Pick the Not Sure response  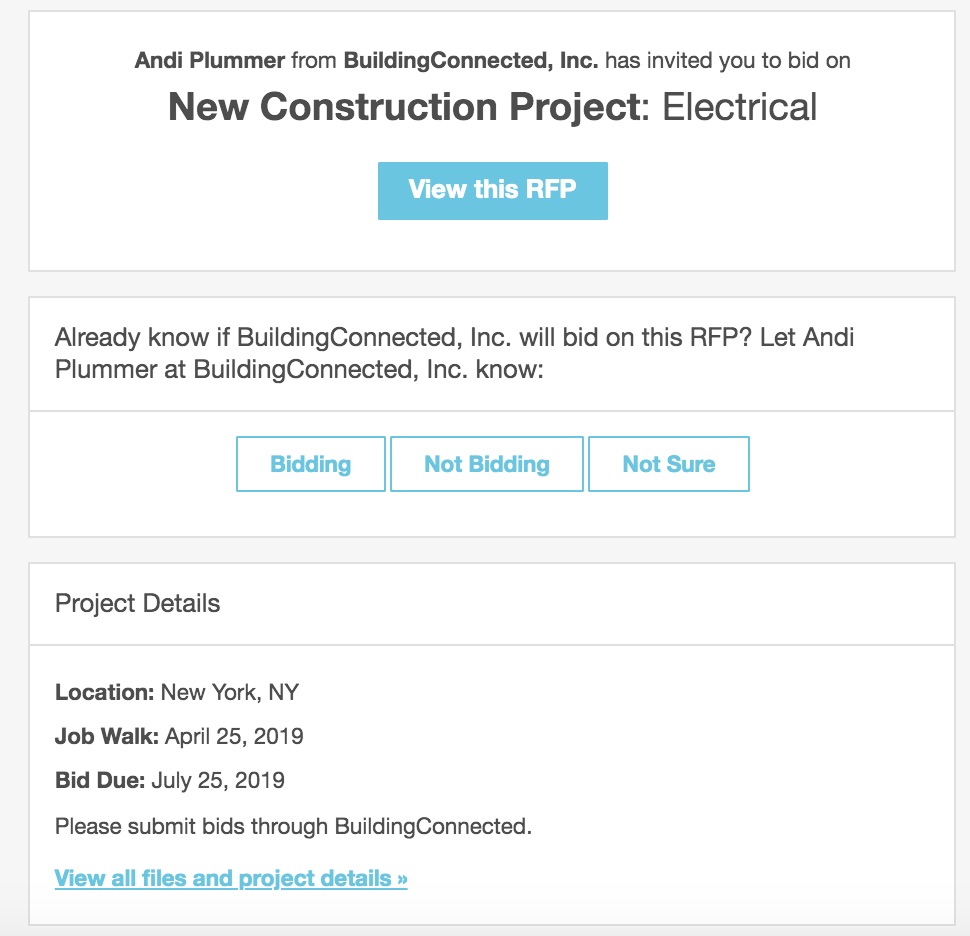coord(669,464)
